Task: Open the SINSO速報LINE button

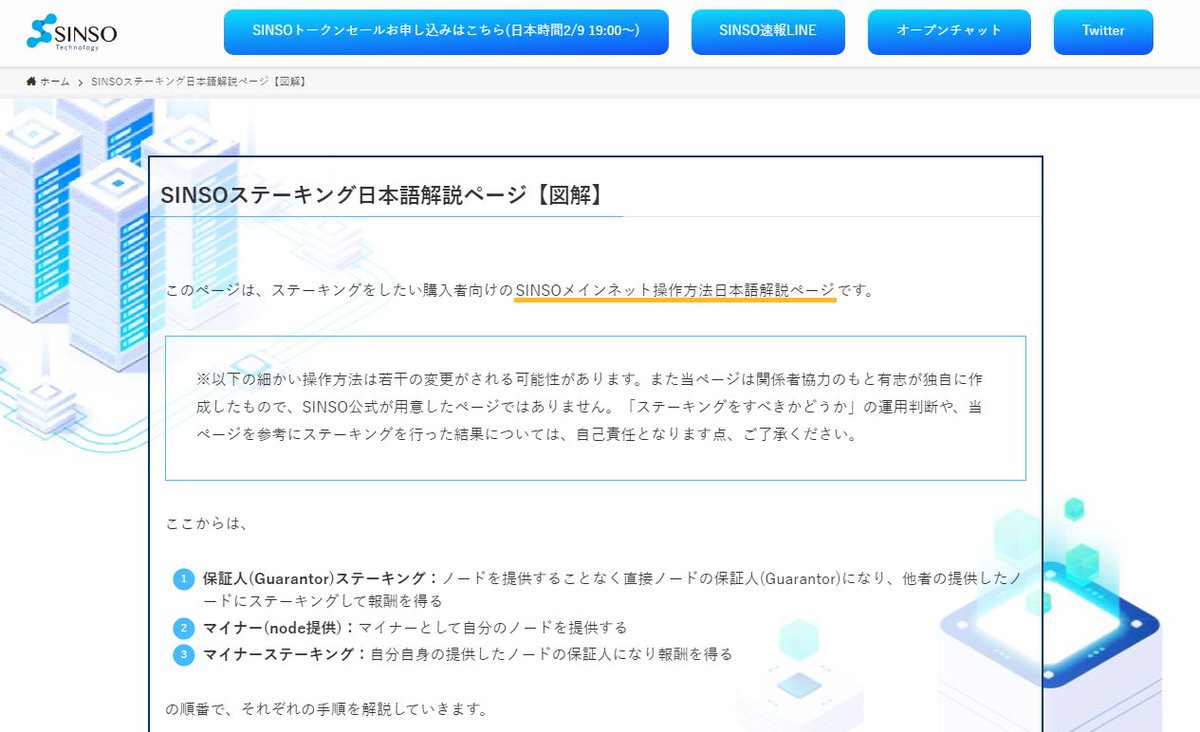Action: (768, 32)
